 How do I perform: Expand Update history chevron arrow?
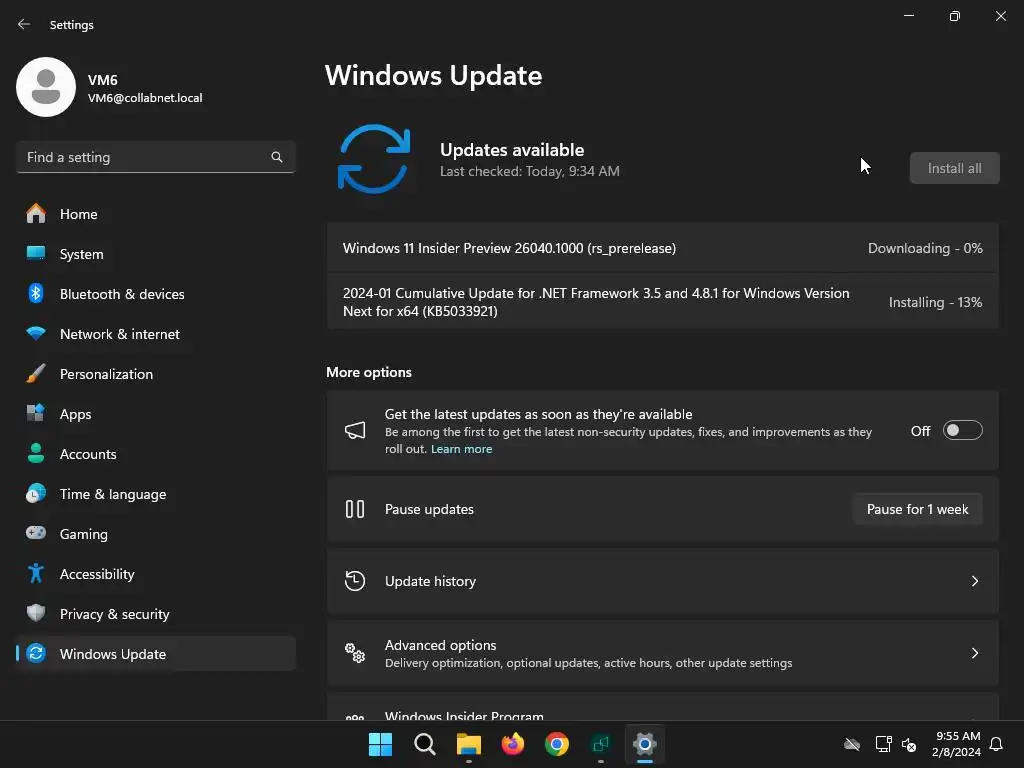(974, 581)
